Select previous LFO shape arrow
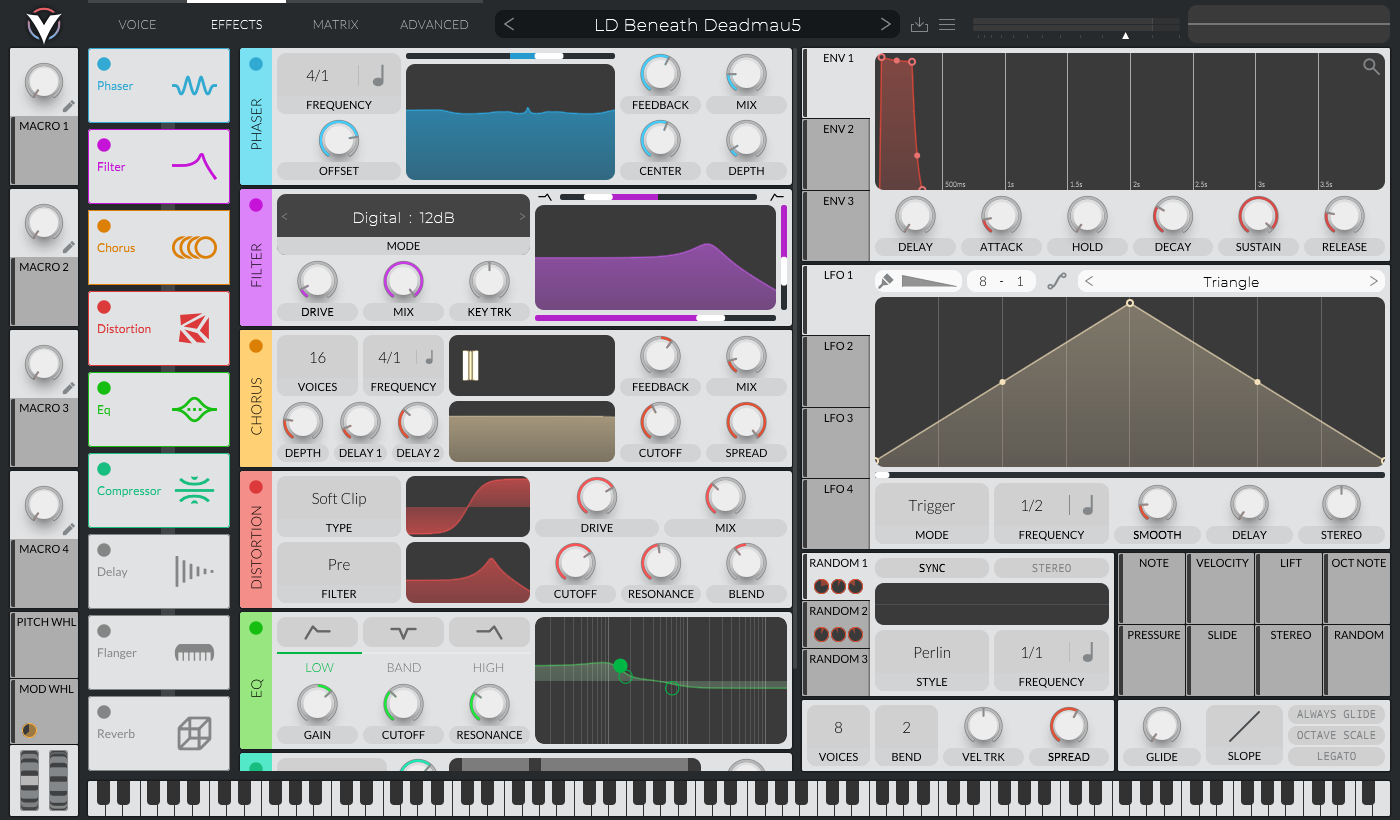1400x820 pixels. [x=1089, y=282]
